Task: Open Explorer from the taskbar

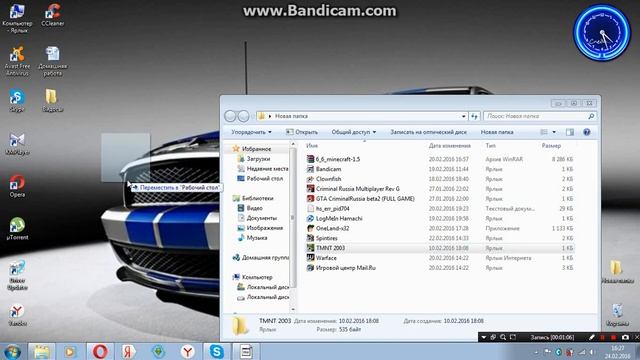Action: point(42,351)
